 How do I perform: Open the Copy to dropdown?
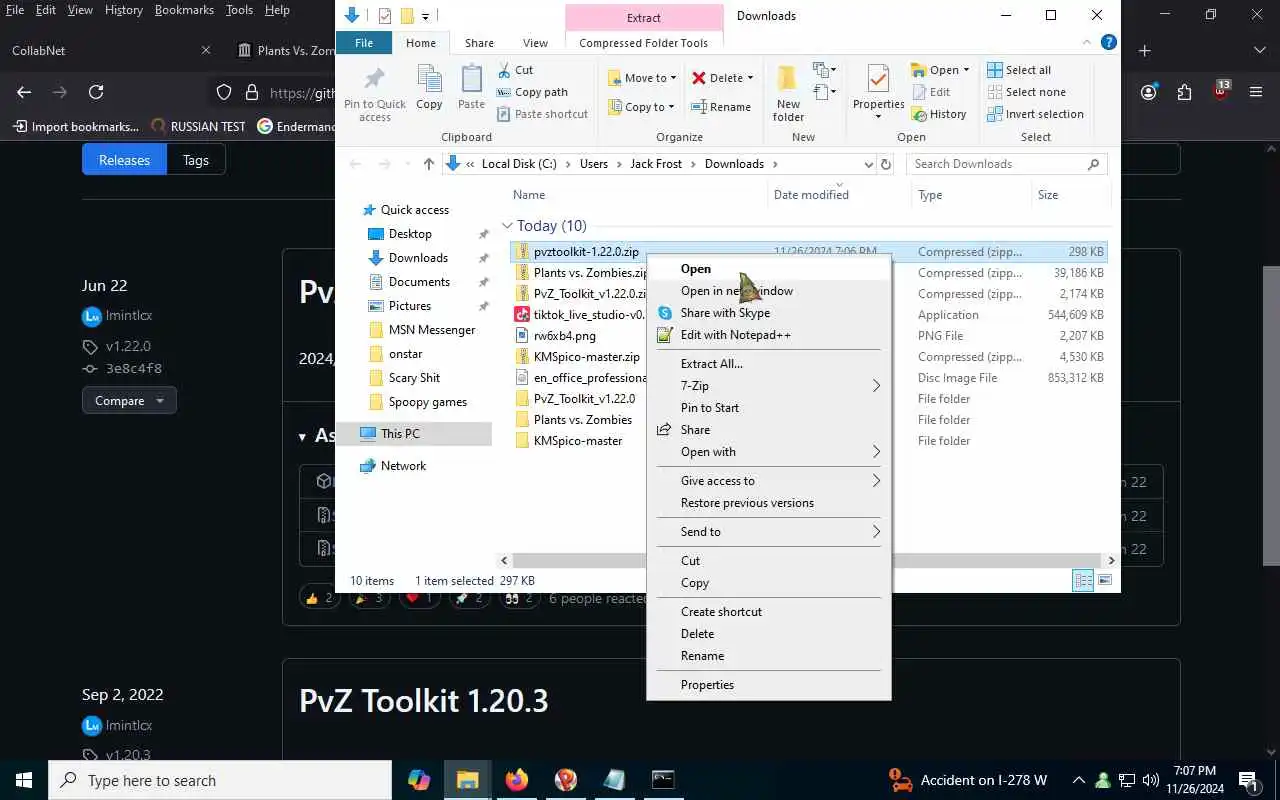pyautogui.click(x=642, y=107)
